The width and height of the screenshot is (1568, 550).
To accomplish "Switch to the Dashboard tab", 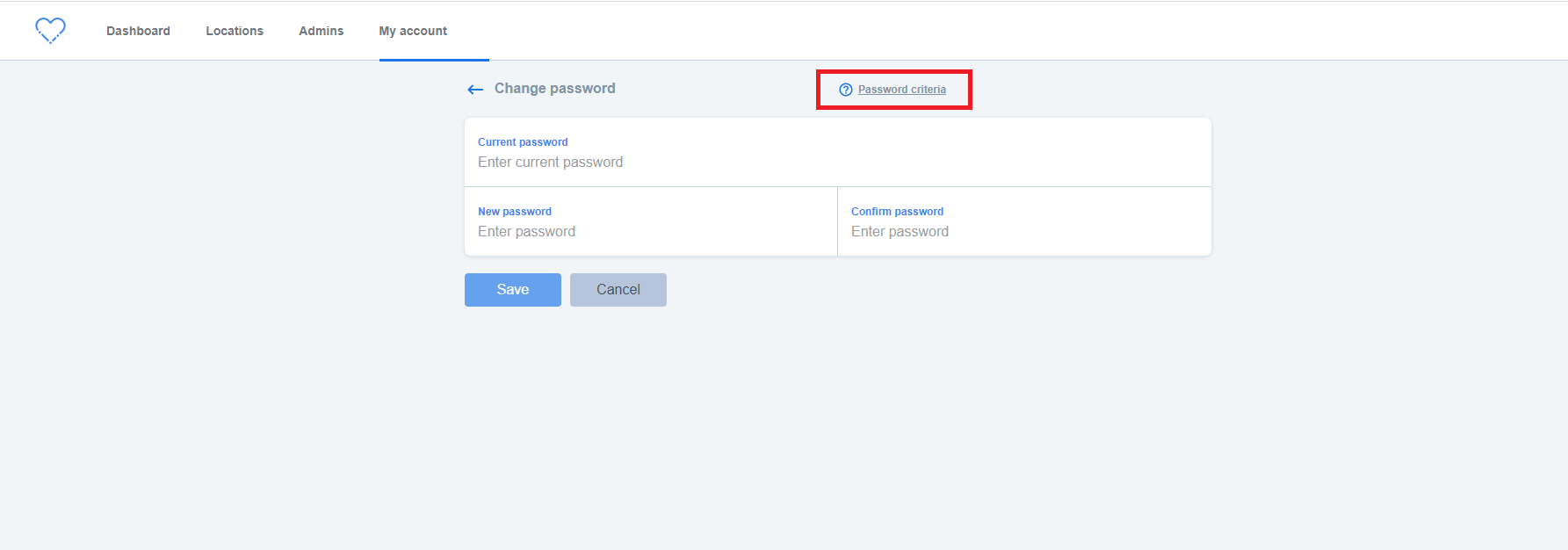I will [138, 30].
